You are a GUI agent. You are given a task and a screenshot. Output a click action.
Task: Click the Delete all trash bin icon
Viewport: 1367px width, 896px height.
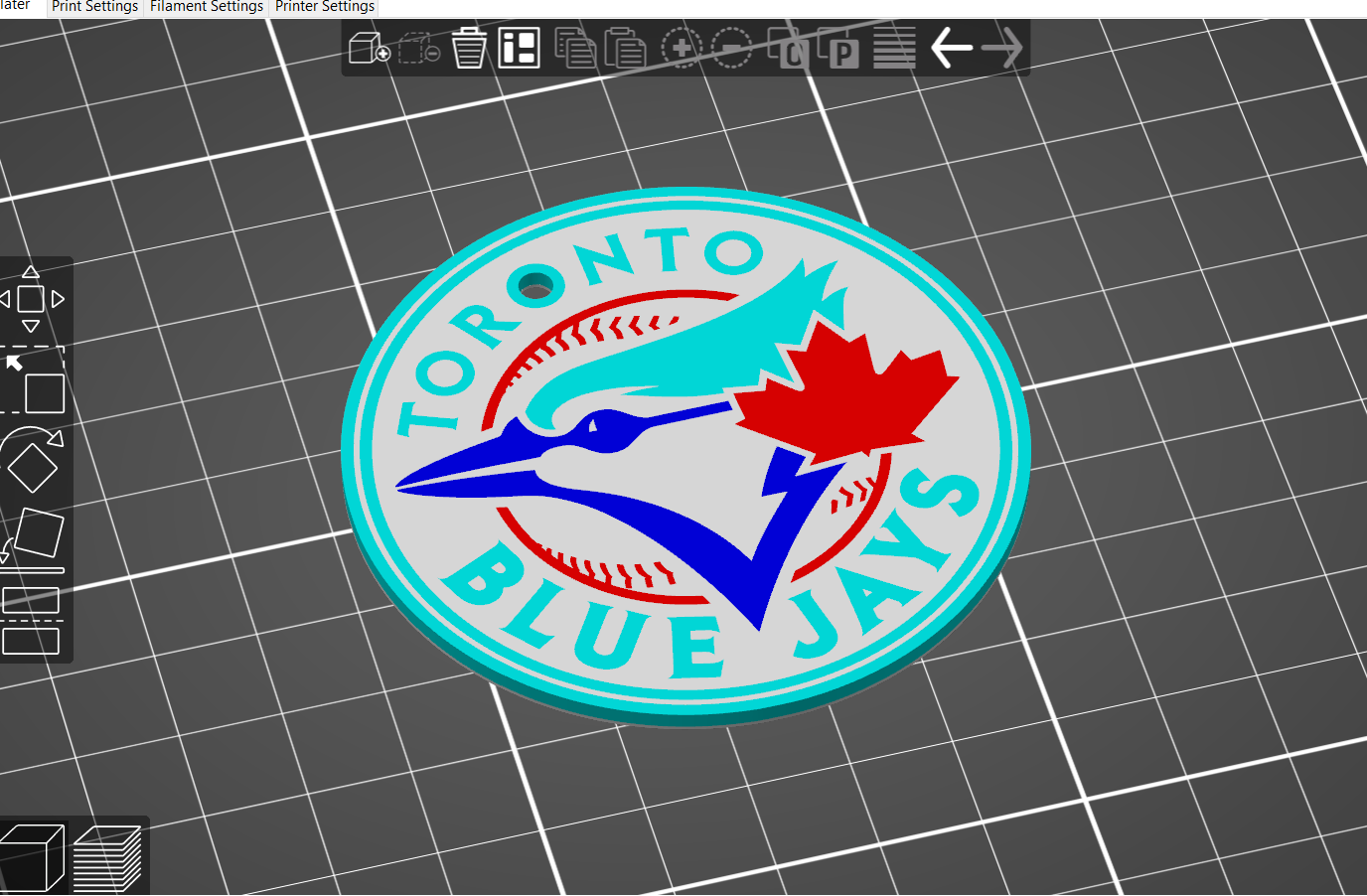coord(469,48)
